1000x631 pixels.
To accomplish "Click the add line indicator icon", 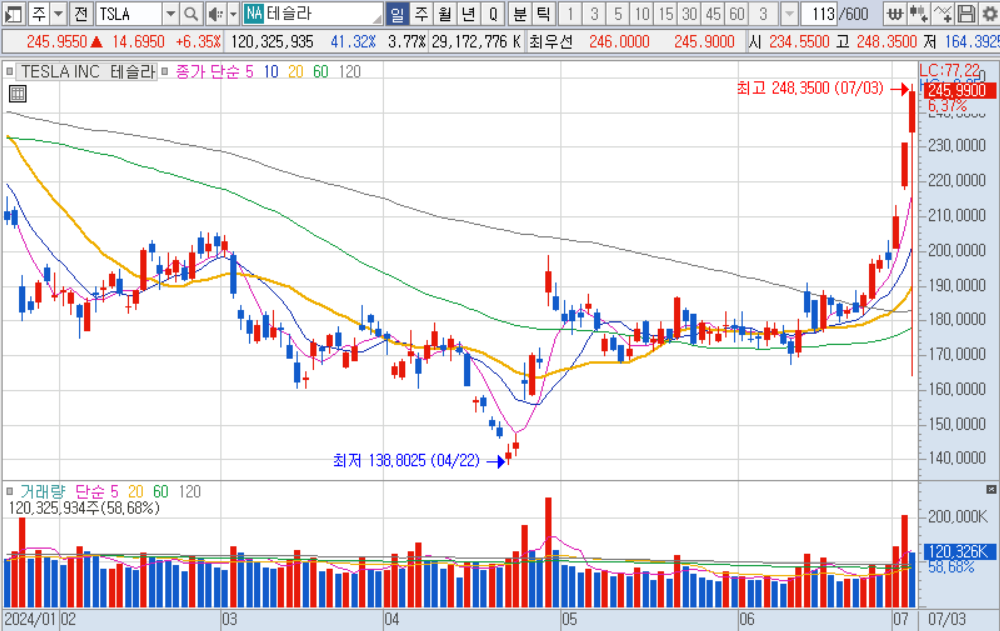I will pos(942,13).
